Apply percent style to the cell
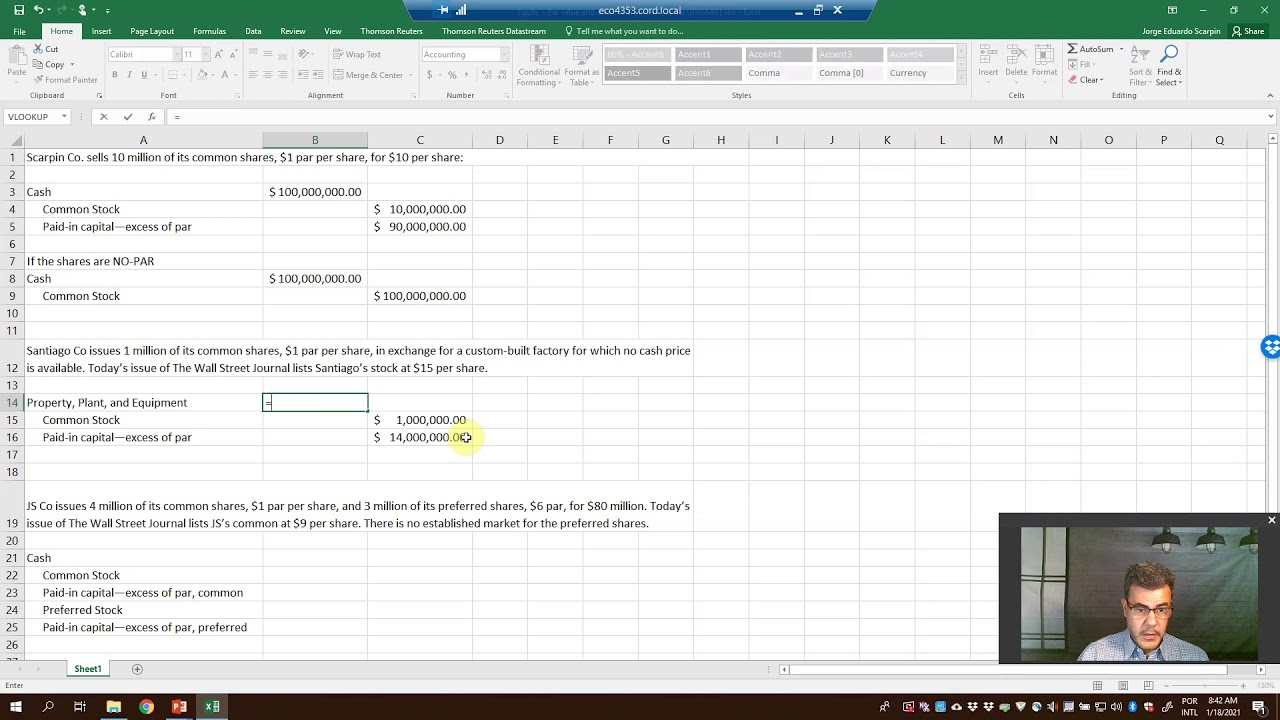This screenshot has height=720, width=1280. pyautogui.click(x=452, y=75)
